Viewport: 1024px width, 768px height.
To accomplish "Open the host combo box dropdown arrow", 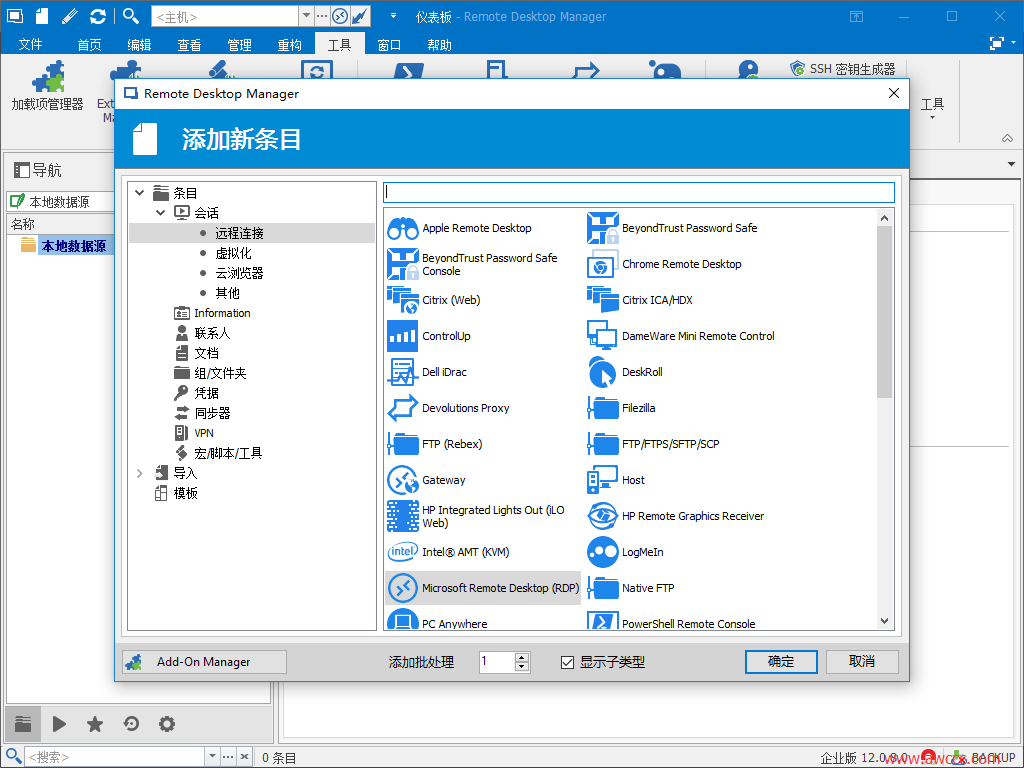I will 306,16.
